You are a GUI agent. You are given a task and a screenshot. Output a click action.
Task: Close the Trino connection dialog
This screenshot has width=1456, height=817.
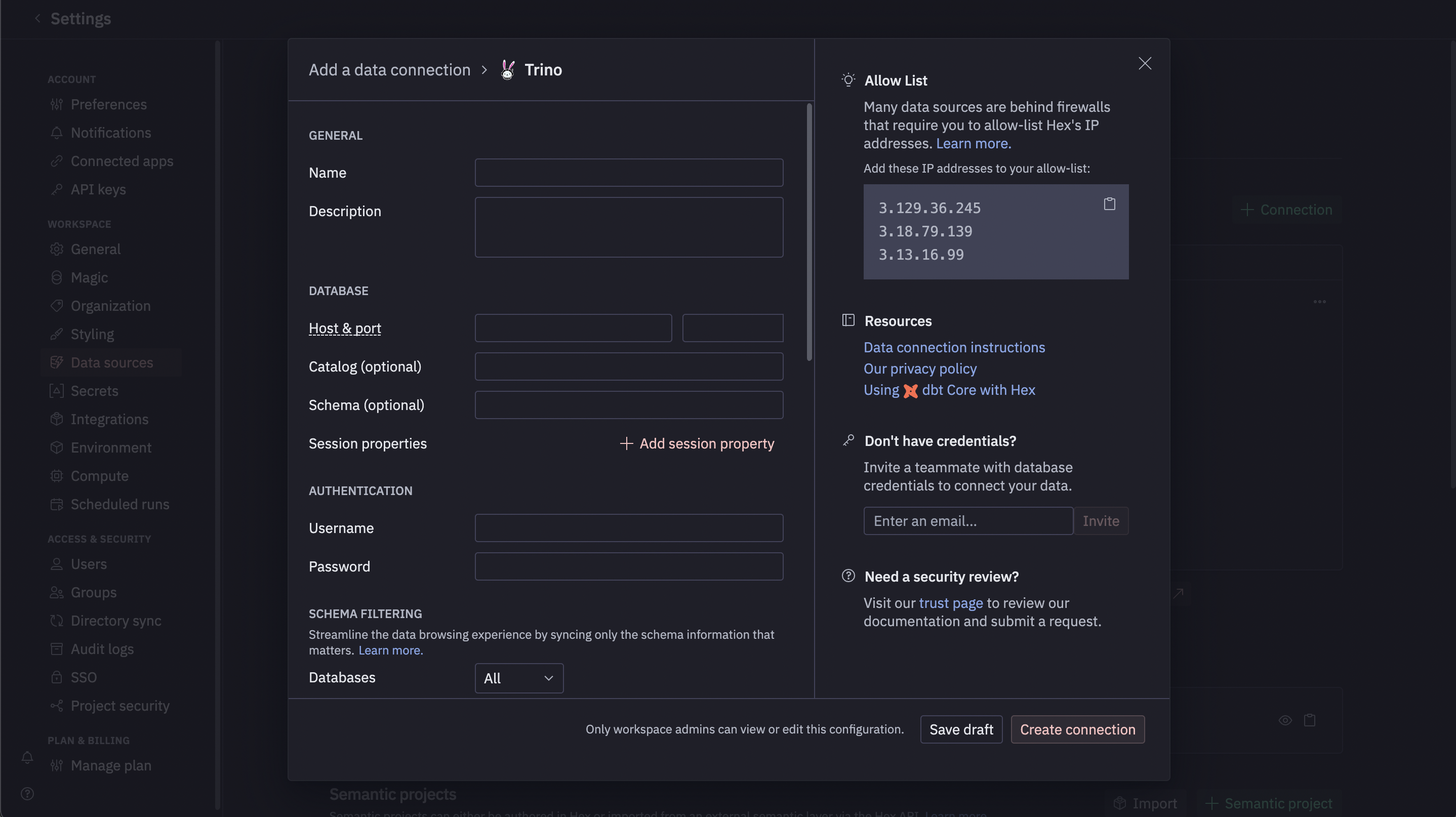(x=1145, y=63)
